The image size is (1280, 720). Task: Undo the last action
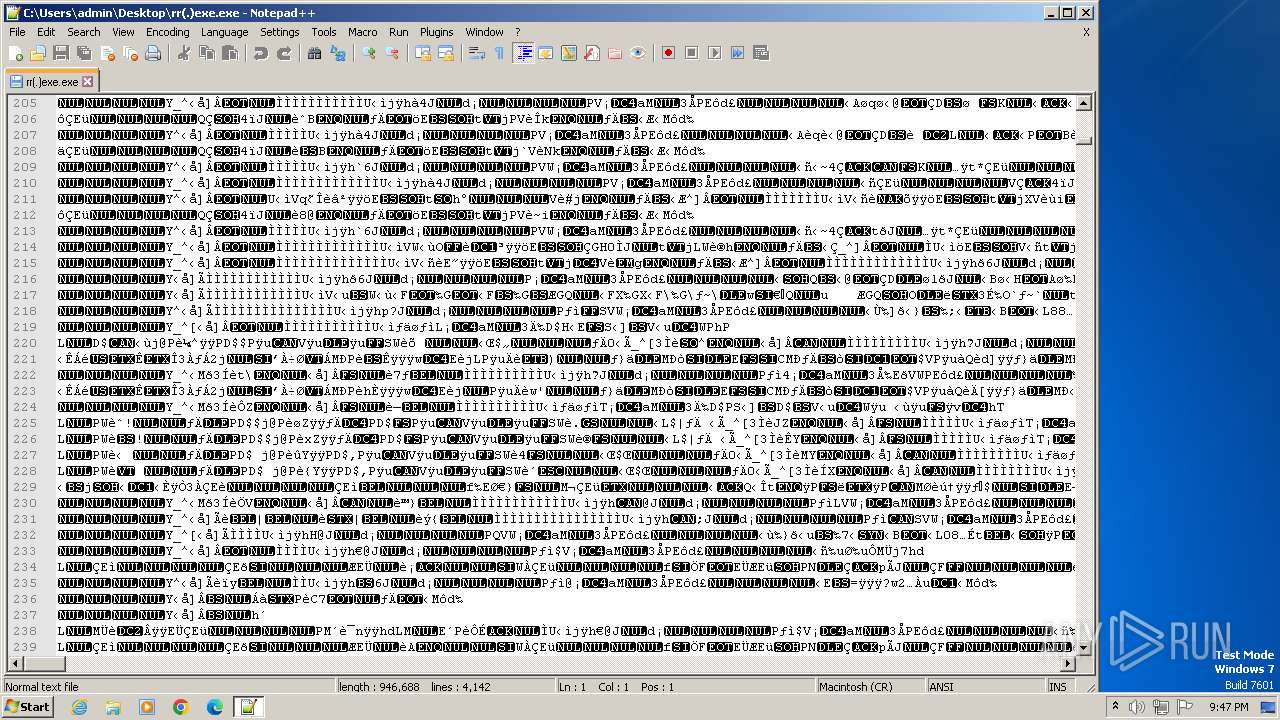pos(261,53)
